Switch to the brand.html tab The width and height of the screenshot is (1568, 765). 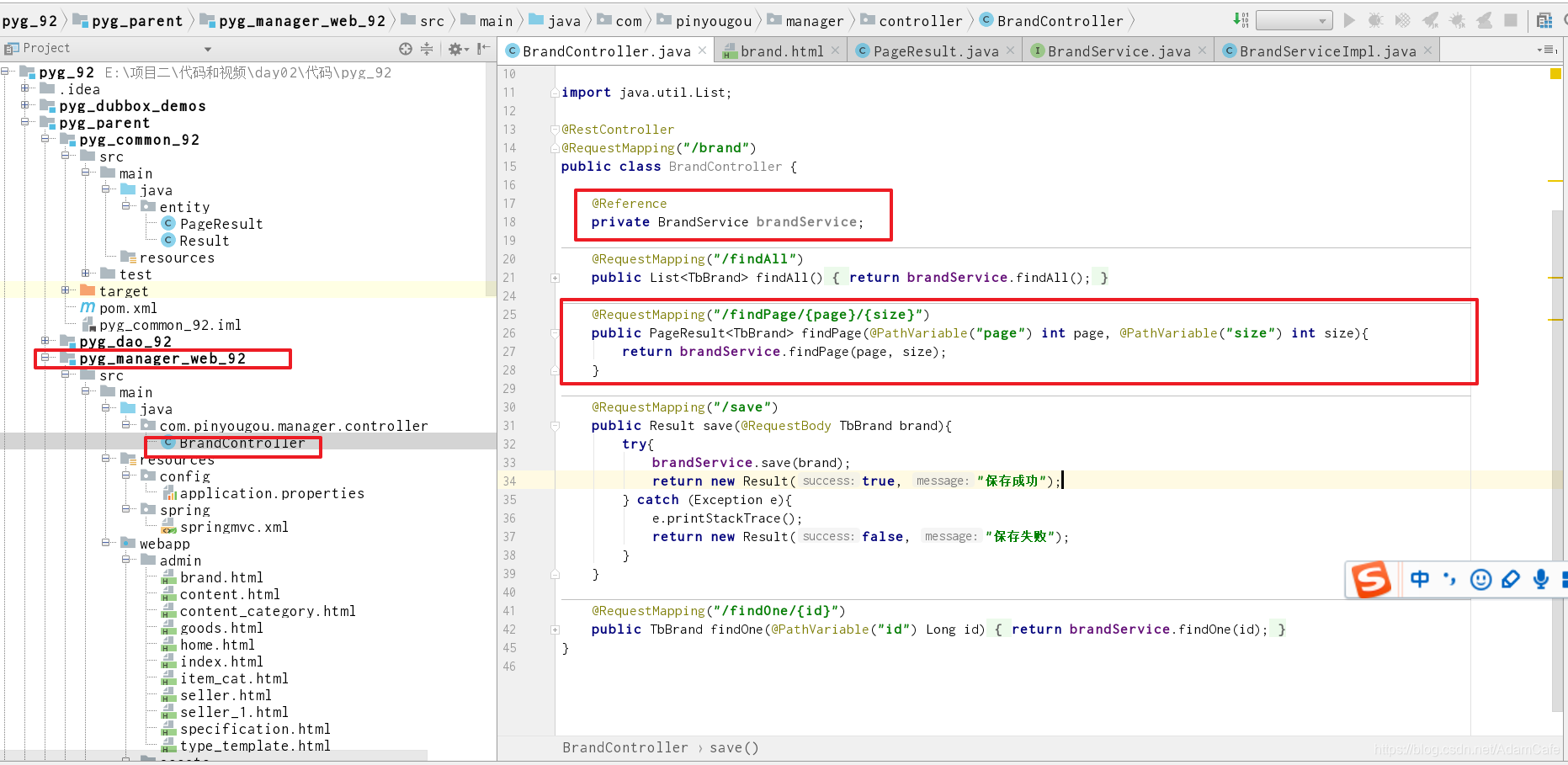tap(781, 51)
